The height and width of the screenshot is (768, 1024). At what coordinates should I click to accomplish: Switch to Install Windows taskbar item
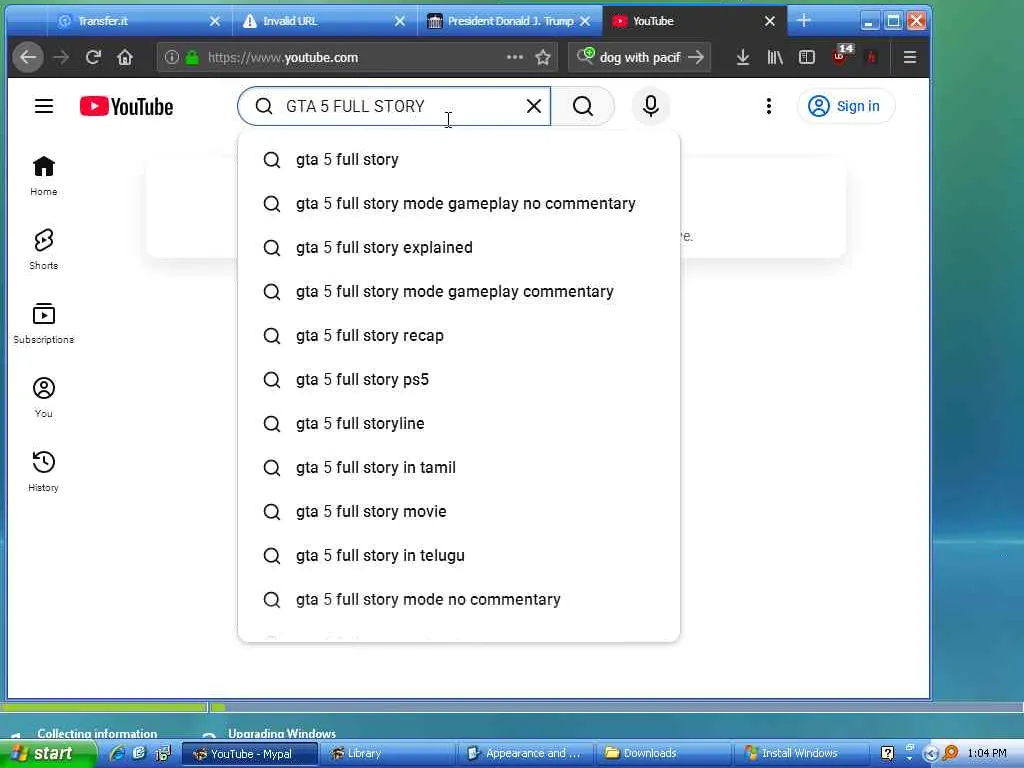click(802, 754)
